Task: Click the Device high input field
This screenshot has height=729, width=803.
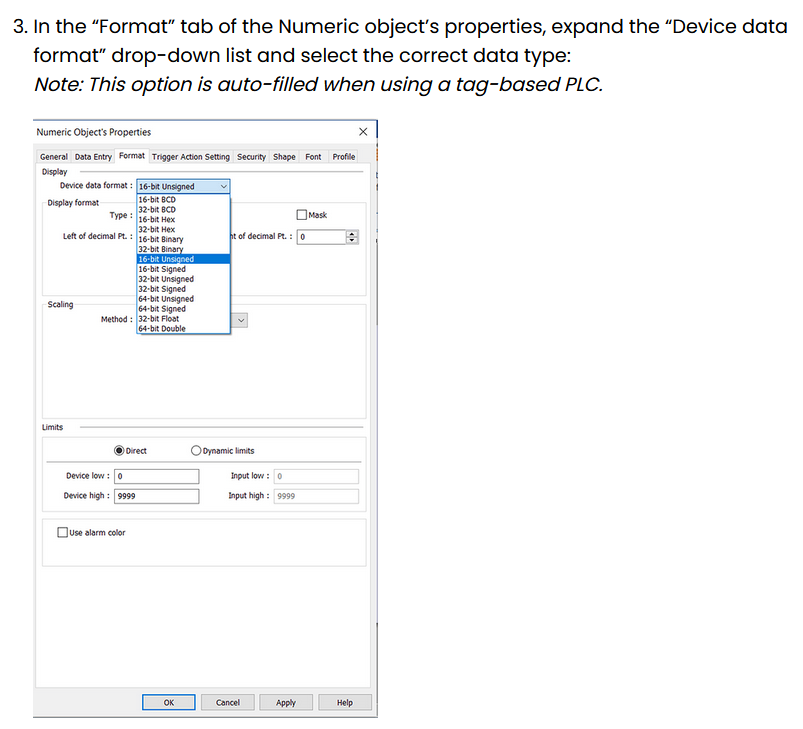Action: 157,496
